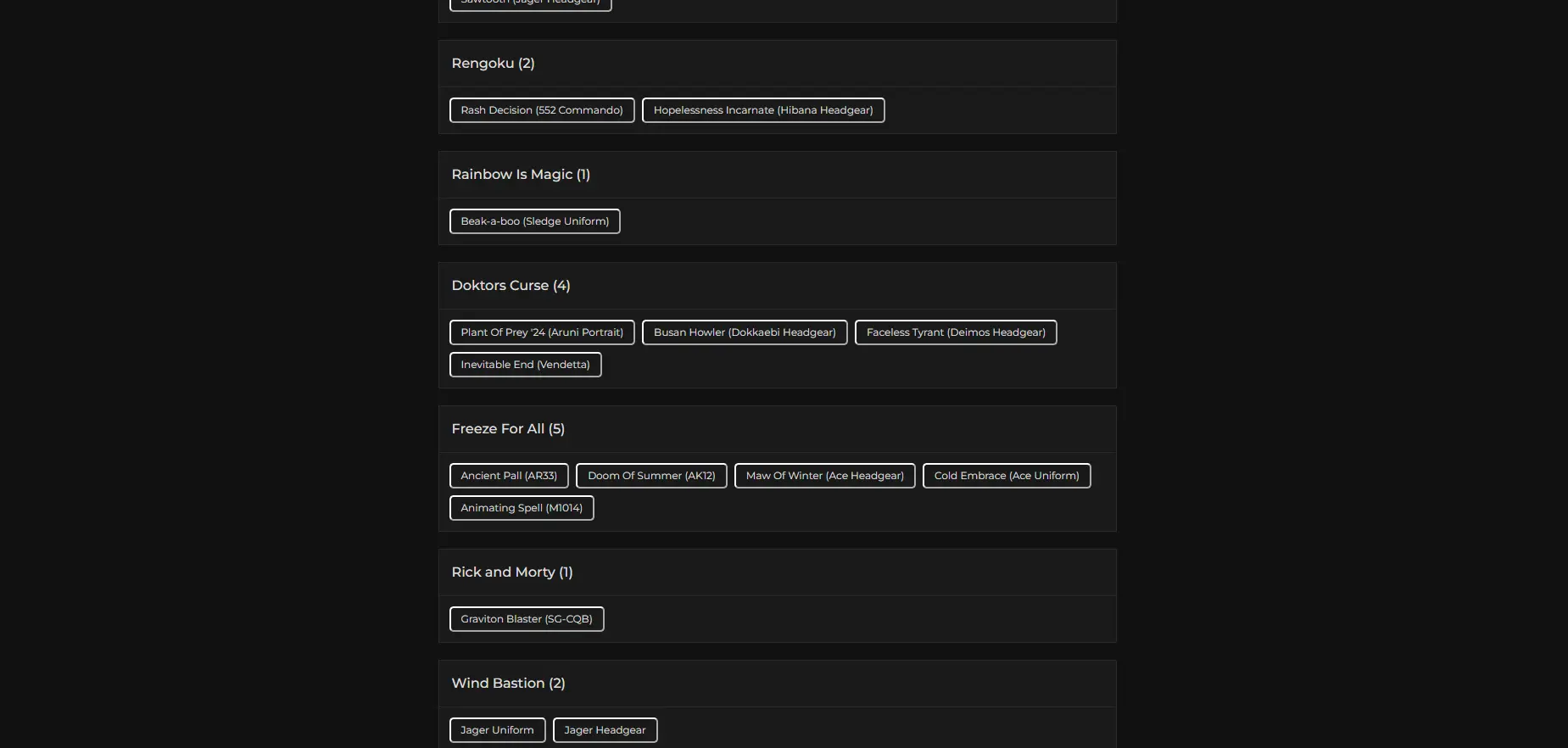Click the Wind Bastion (2) section title
This screenshot has height=748, width=1568.
click(508, 684)
